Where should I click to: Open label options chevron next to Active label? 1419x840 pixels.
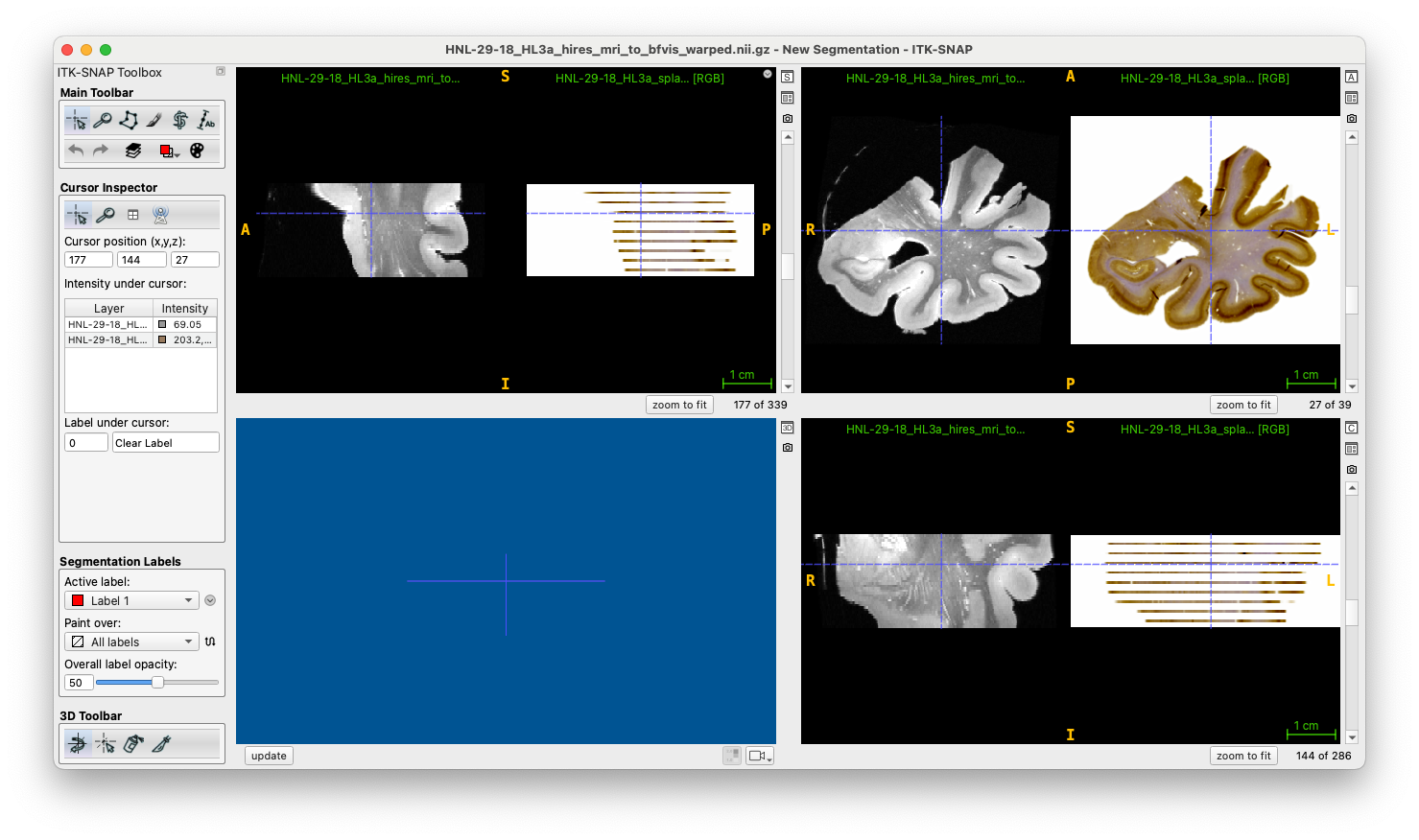(210, 601)
